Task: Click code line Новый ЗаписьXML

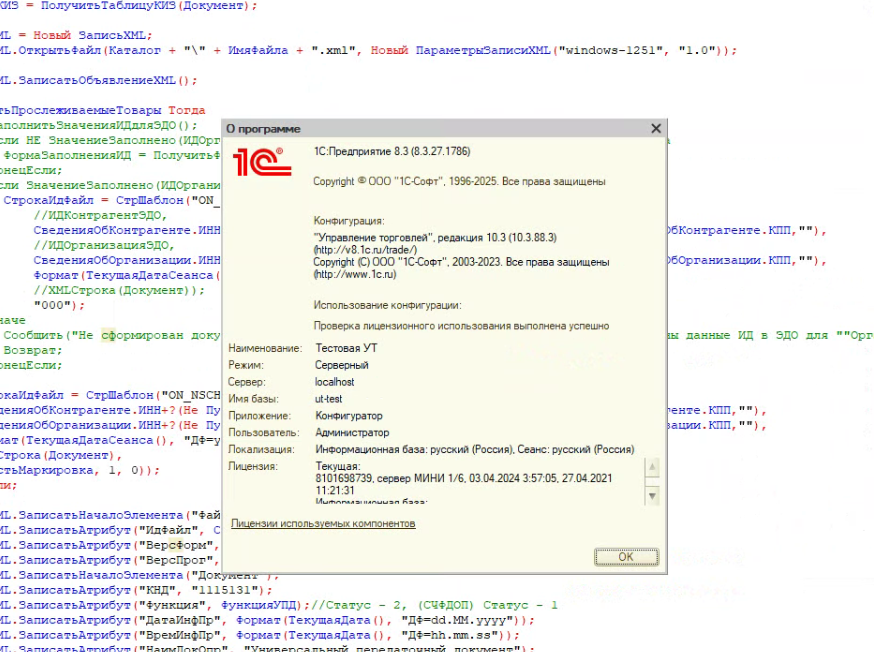Action: (76, 36)
